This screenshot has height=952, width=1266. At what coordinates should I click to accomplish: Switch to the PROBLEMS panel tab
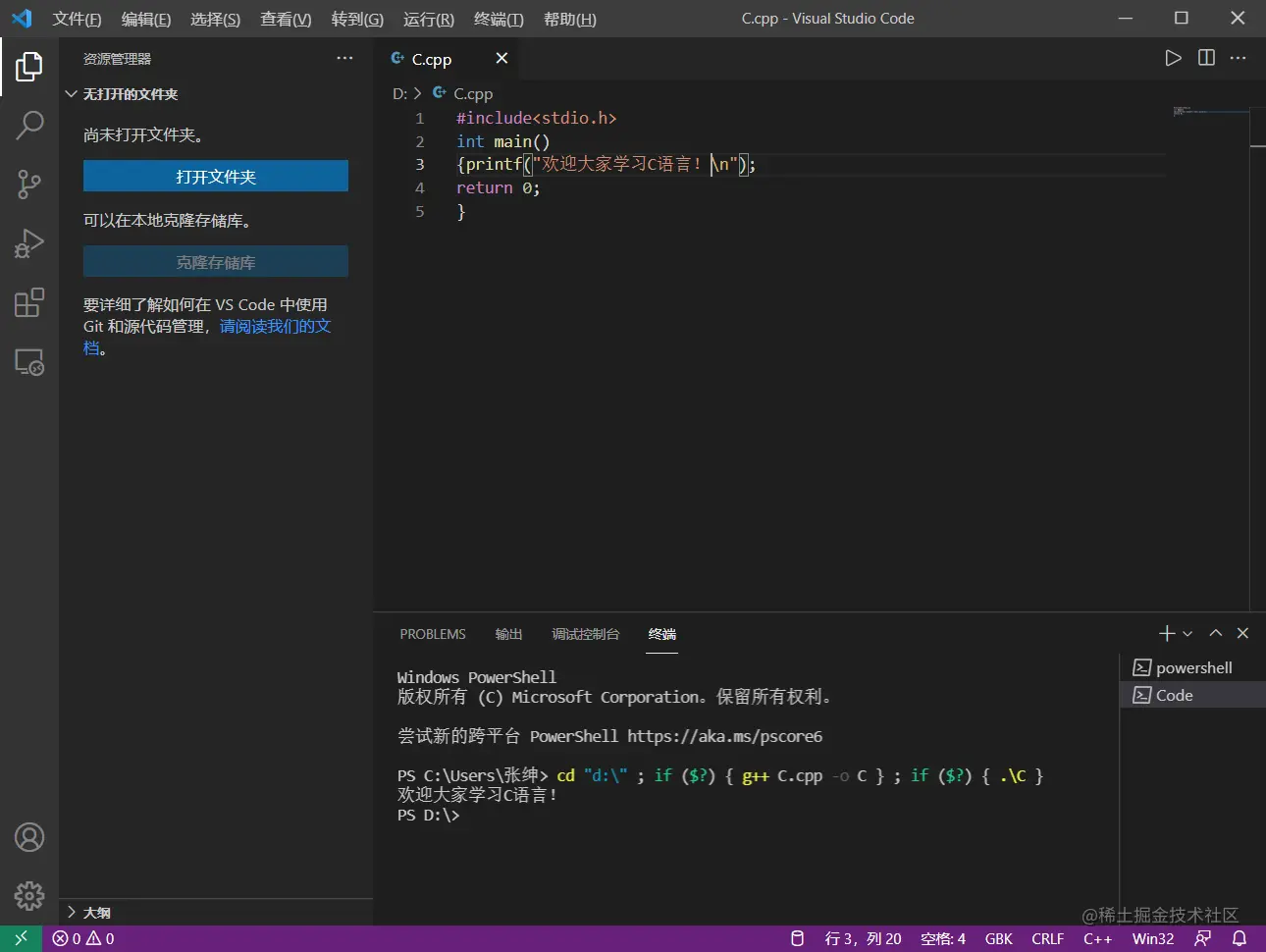(x=432, y=634)
